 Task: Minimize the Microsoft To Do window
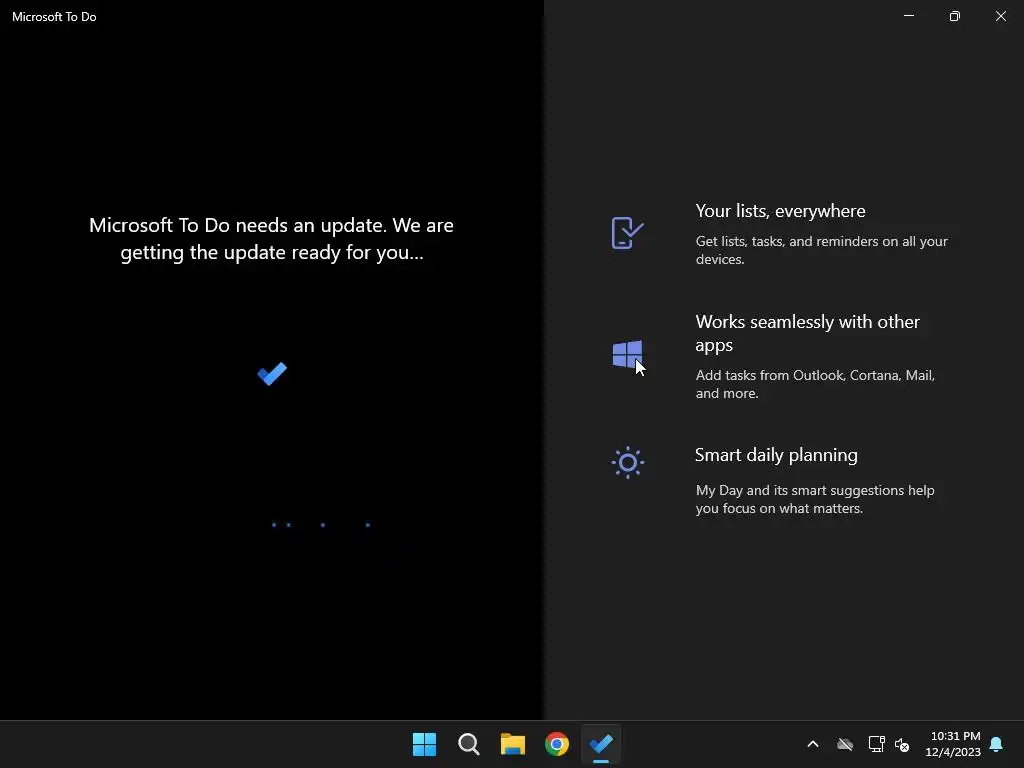[908, 16]
